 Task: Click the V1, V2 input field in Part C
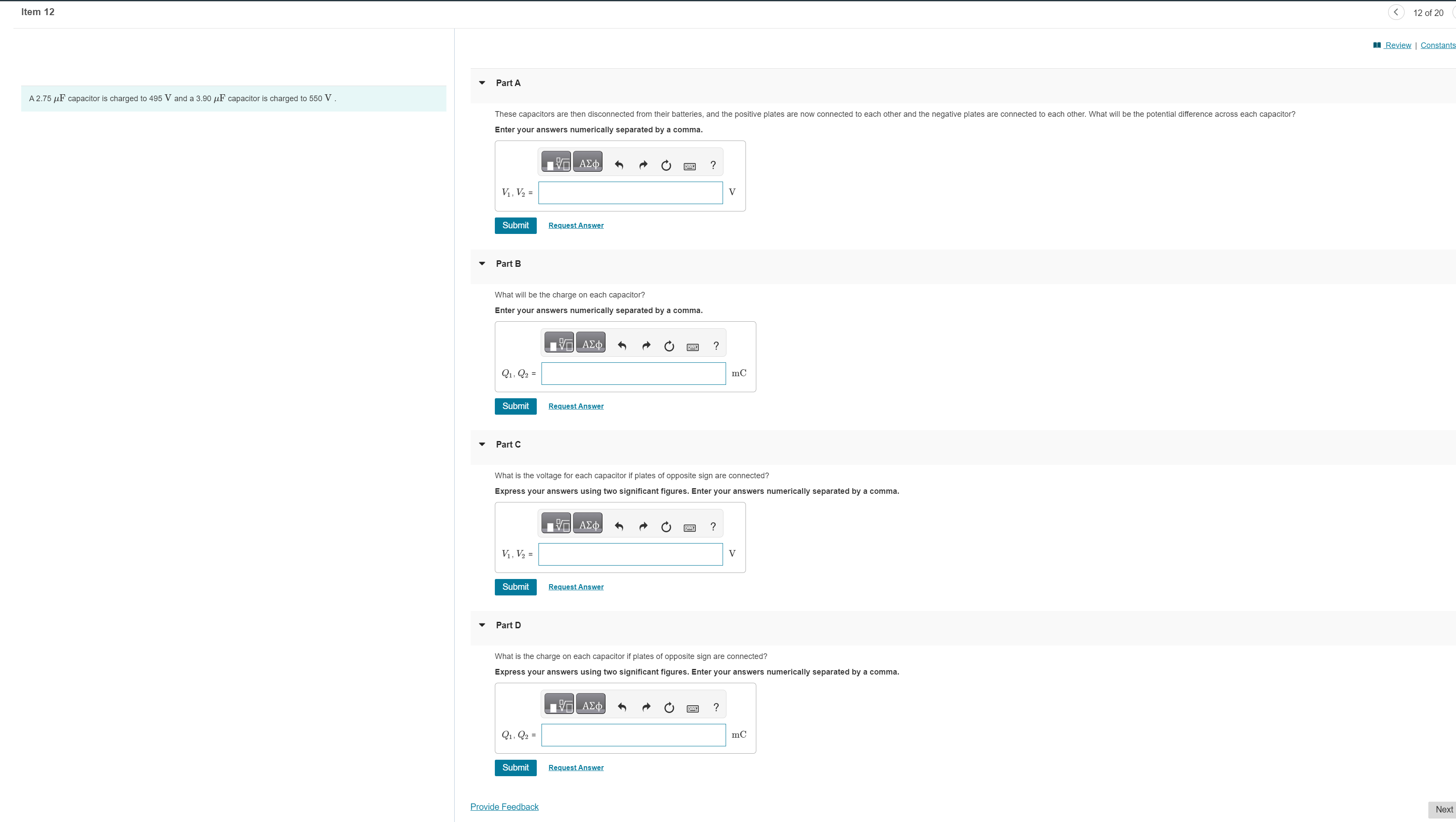click(x=630, y=554)
